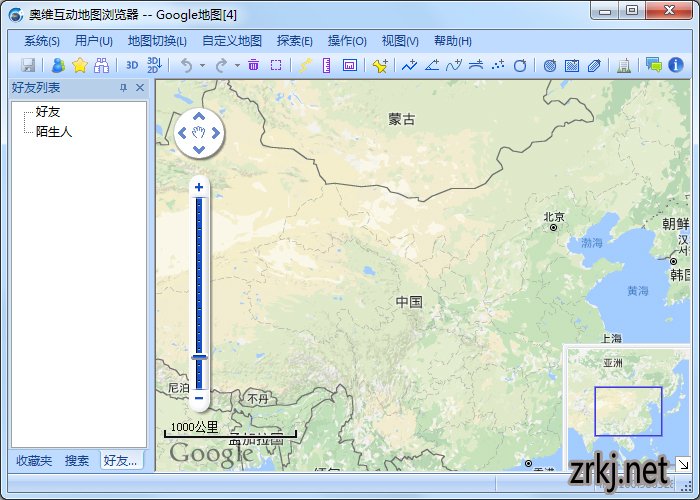Open the user/friends icon in toolbar
The width and height of the screenshot is (700, 500).
tap(58, 66)
